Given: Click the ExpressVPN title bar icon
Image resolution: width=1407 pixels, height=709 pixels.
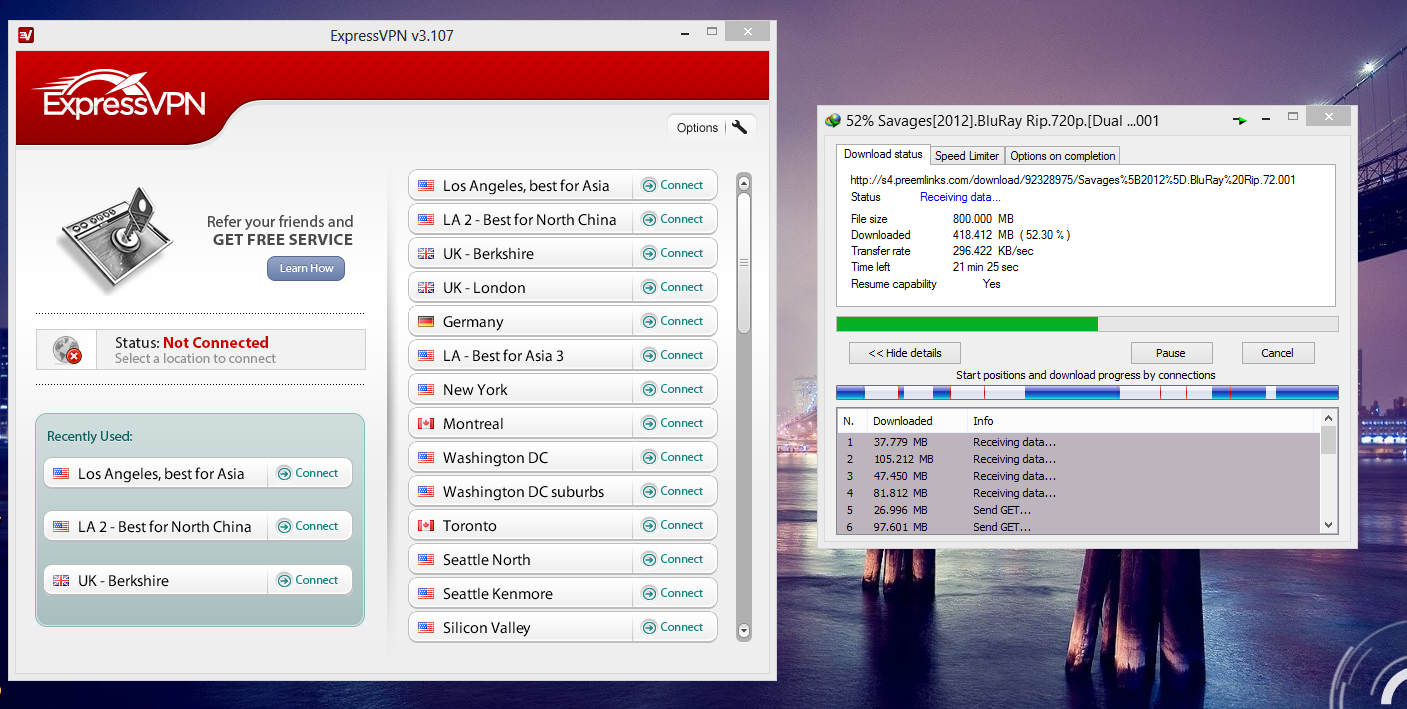Looking at the screenshot, I should pos(27,35).
